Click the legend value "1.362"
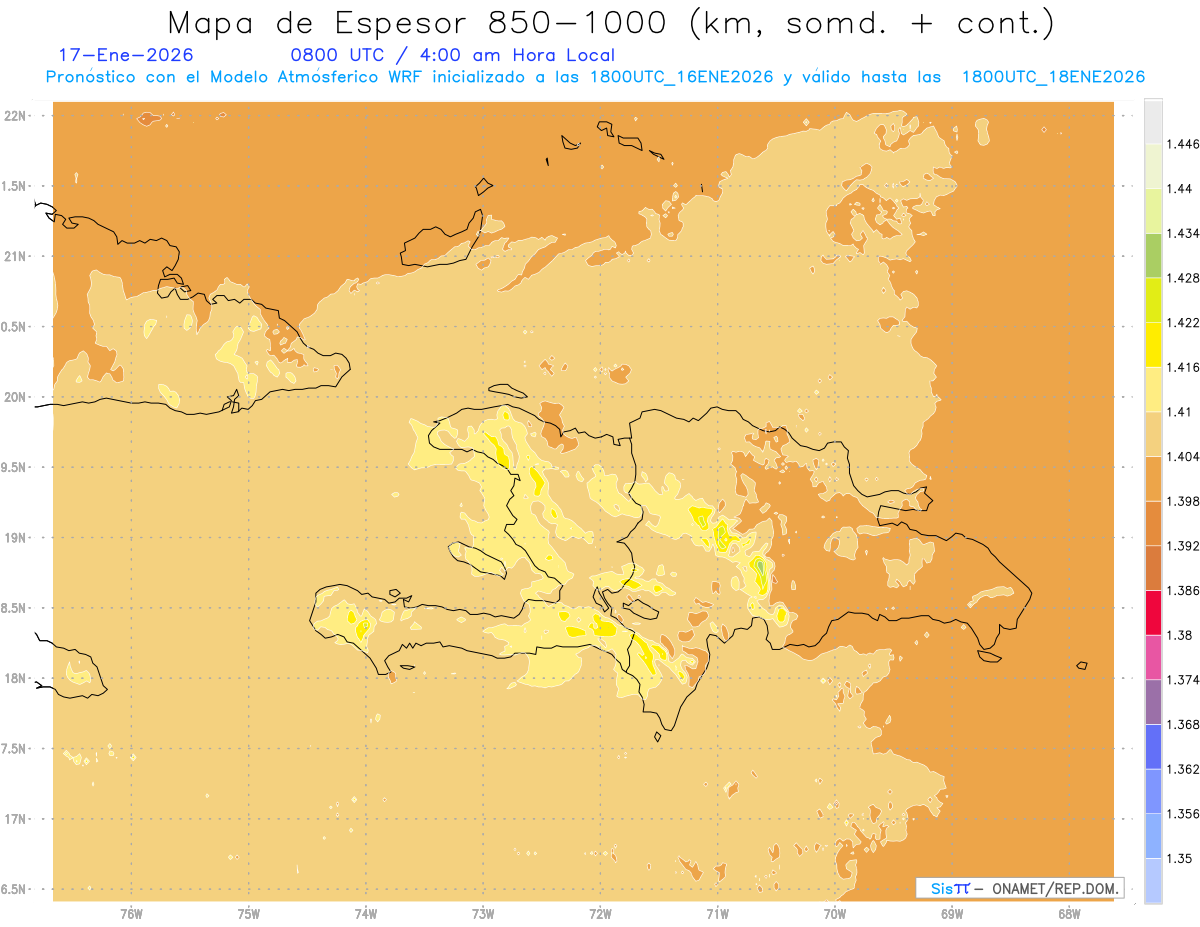Screen dimensions: 1200x927 pyautogui.click(x=1183, y=770)
